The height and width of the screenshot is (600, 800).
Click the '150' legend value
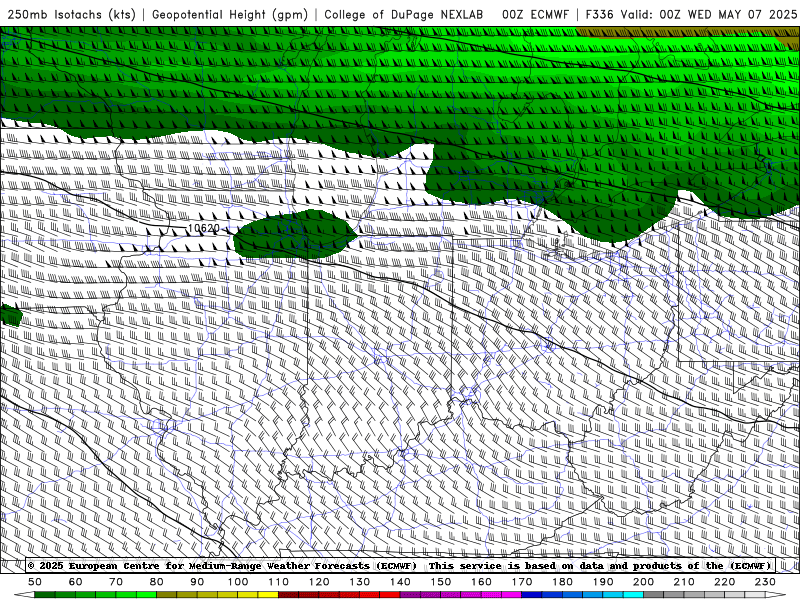tap(441, 582)
